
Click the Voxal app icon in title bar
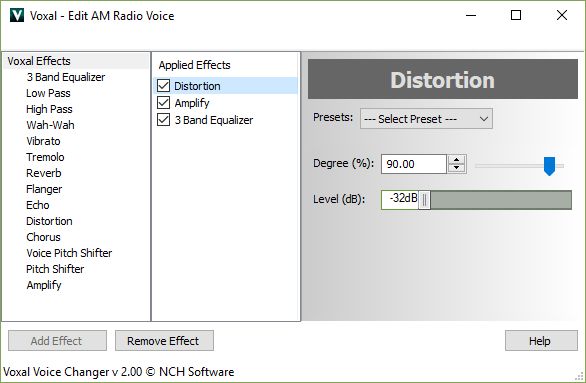(x=17, y=15)
